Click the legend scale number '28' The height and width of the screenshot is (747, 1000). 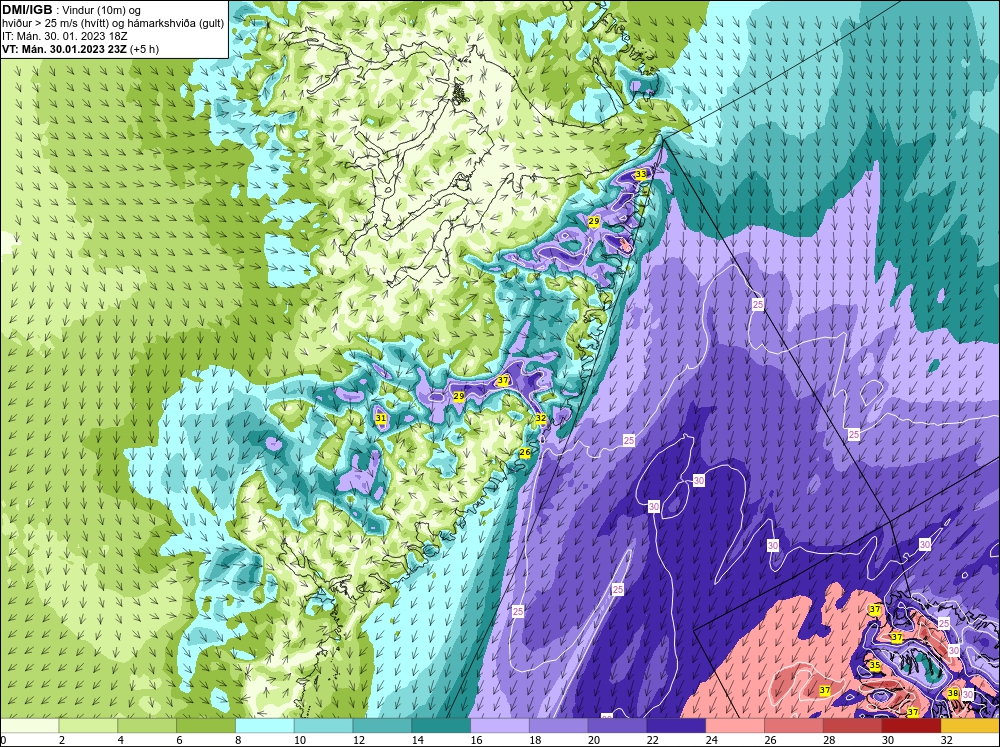(x=828, y=740)
